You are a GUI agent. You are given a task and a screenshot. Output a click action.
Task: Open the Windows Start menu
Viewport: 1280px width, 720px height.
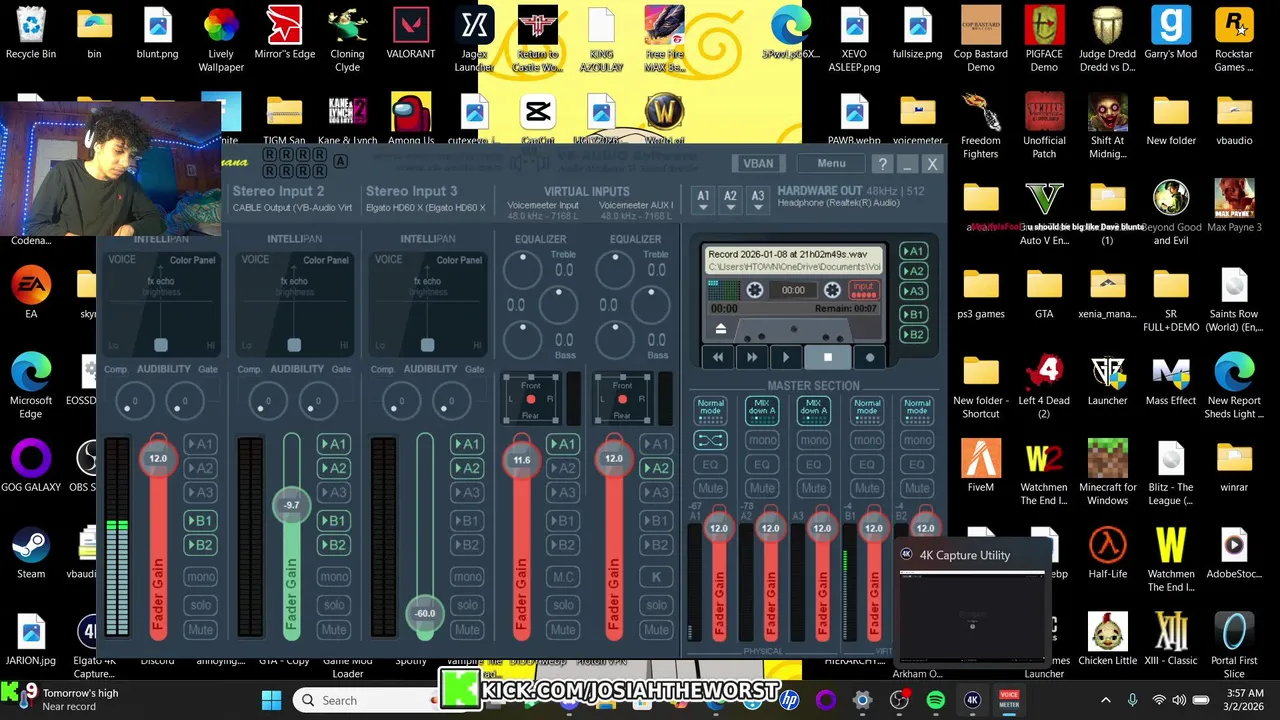tap(271, 700)
